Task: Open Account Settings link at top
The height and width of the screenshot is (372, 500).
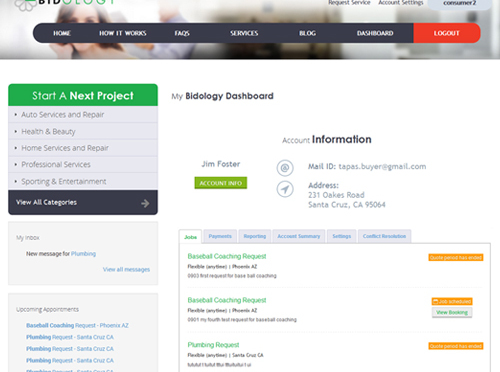Action: click(x=401, y=3)
